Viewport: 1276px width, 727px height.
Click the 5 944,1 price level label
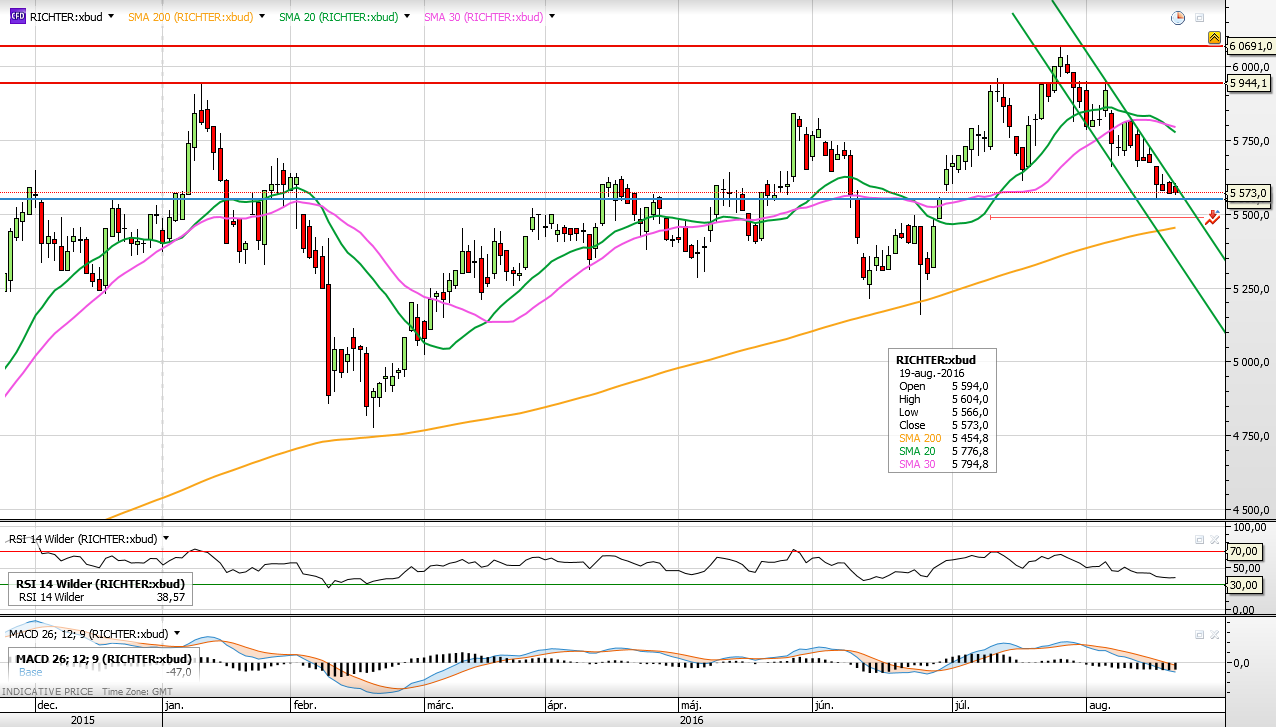(1250, 83)
